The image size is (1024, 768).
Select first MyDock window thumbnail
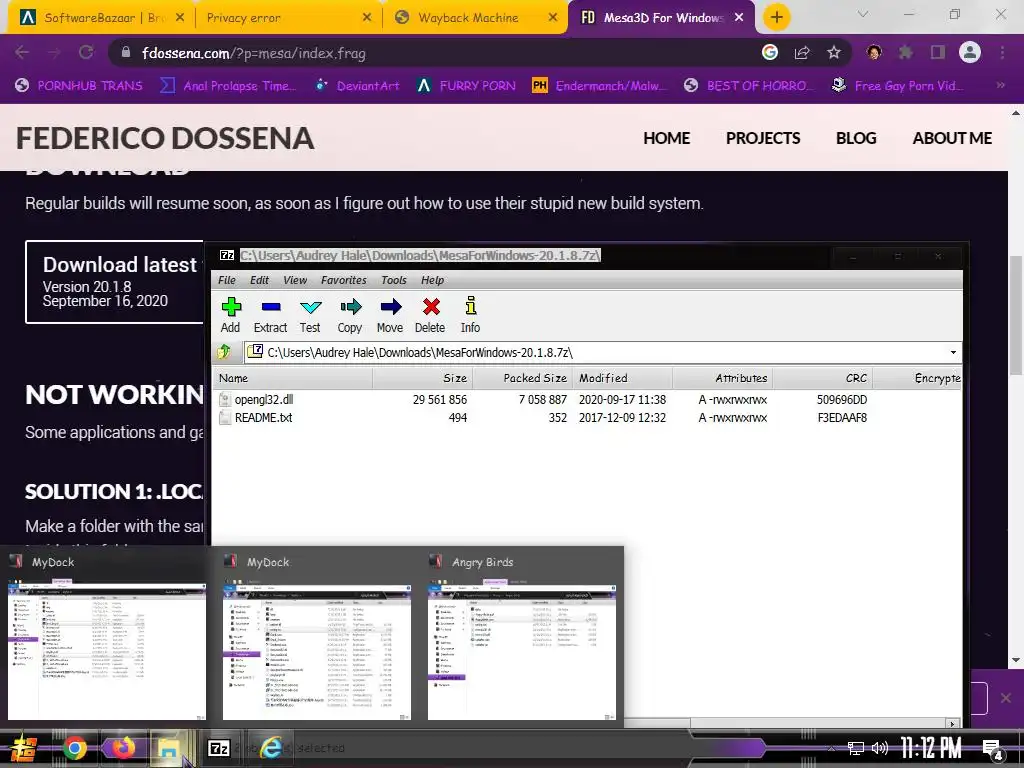point(106,637)
